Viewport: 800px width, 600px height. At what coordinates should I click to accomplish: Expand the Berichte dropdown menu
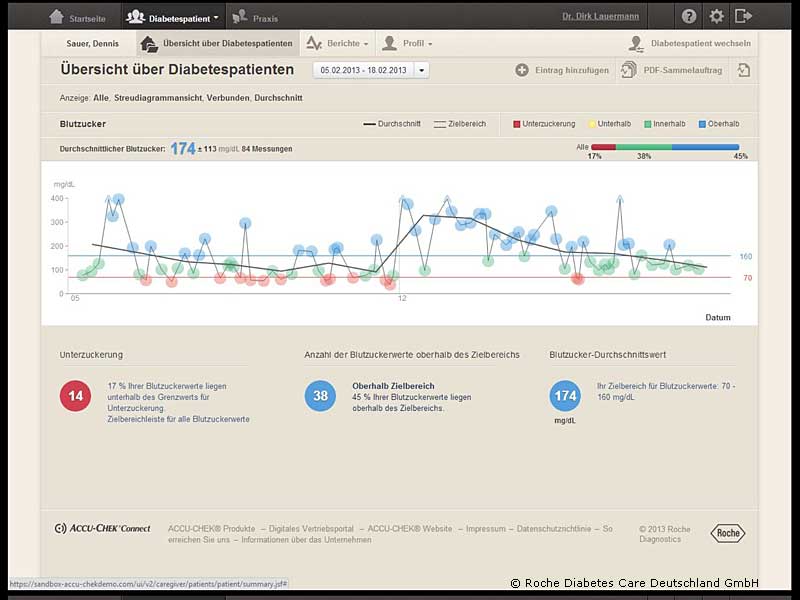(x=337, y=44)
